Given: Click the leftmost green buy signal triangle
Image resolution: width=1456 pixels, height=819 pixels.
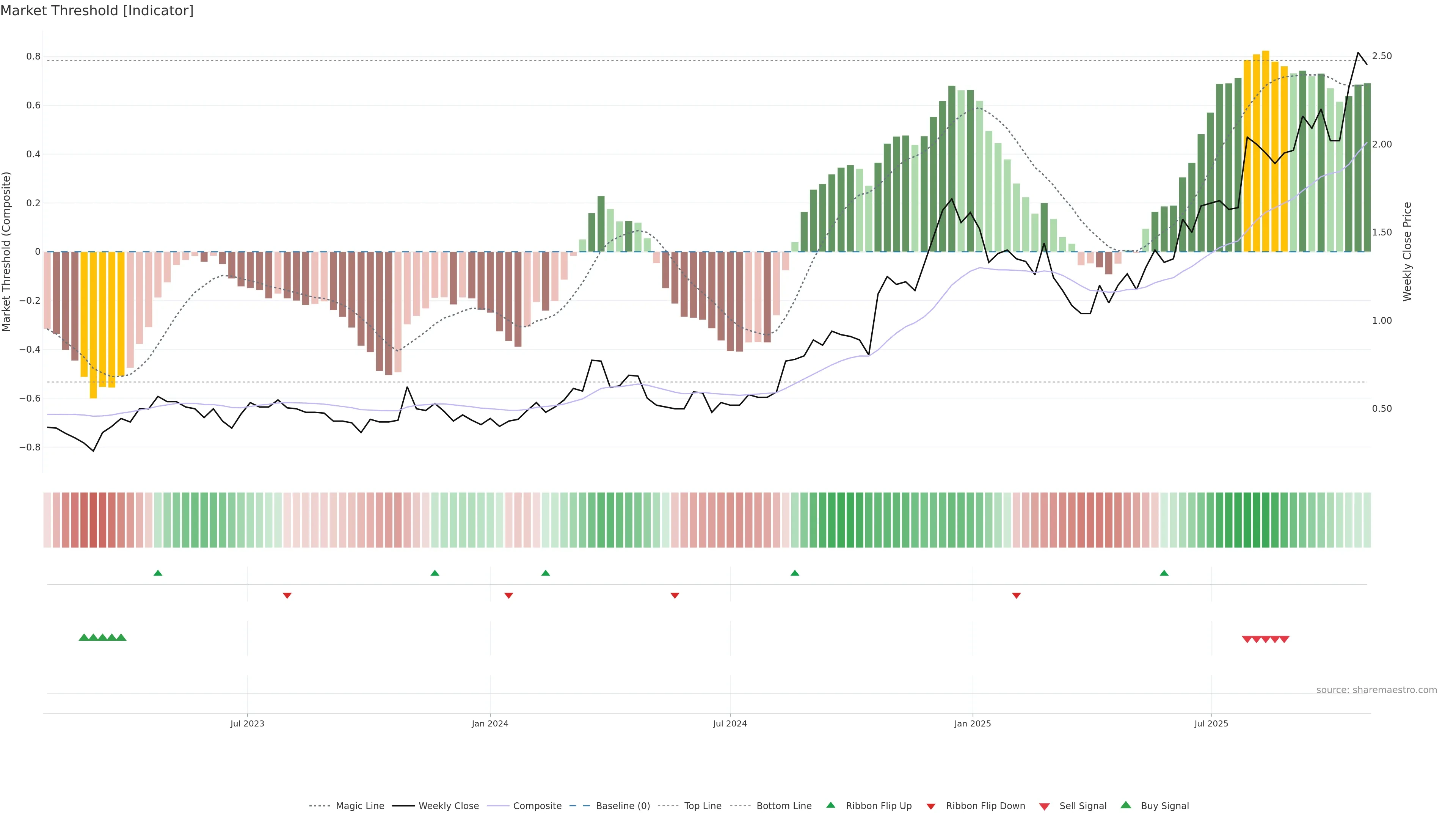Looking at the screenshot, I should (84, 637).
